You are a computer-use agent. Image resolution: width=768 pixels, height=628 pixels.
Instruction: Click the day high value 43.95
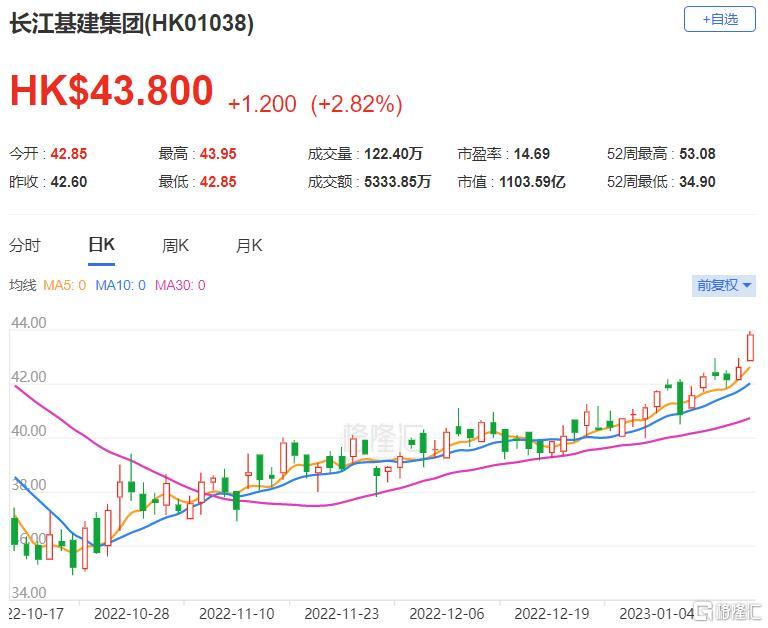point(218,154)
